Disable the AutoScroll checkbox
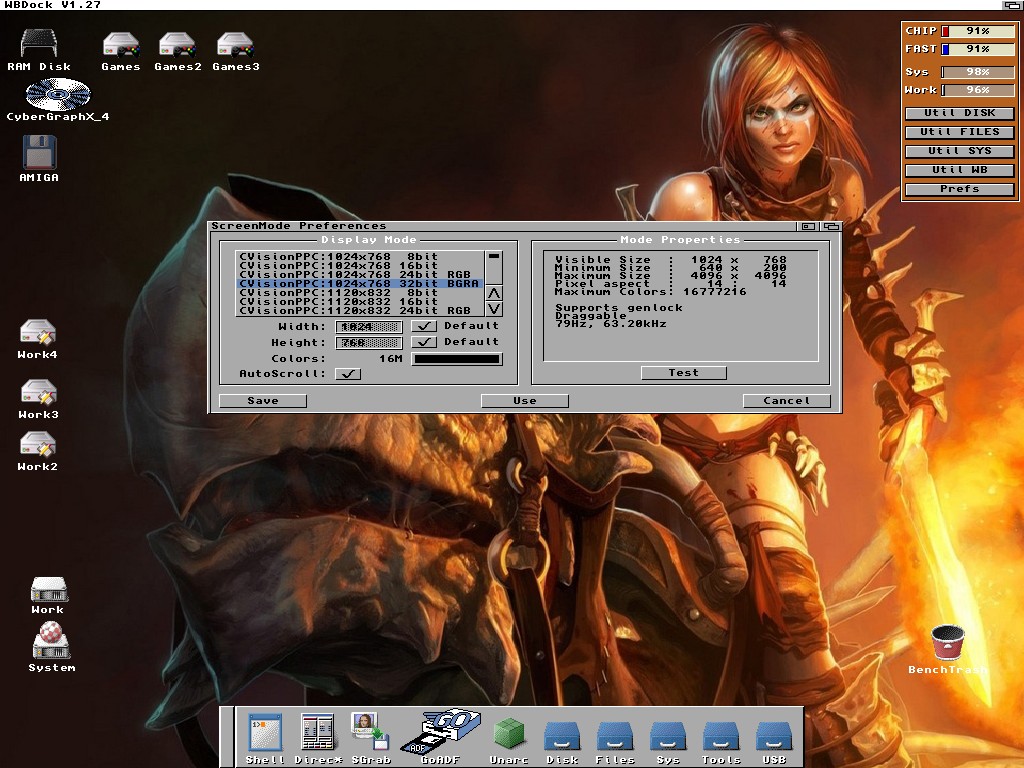Viewport: 1024px width, 768px height. coord(348,374)
